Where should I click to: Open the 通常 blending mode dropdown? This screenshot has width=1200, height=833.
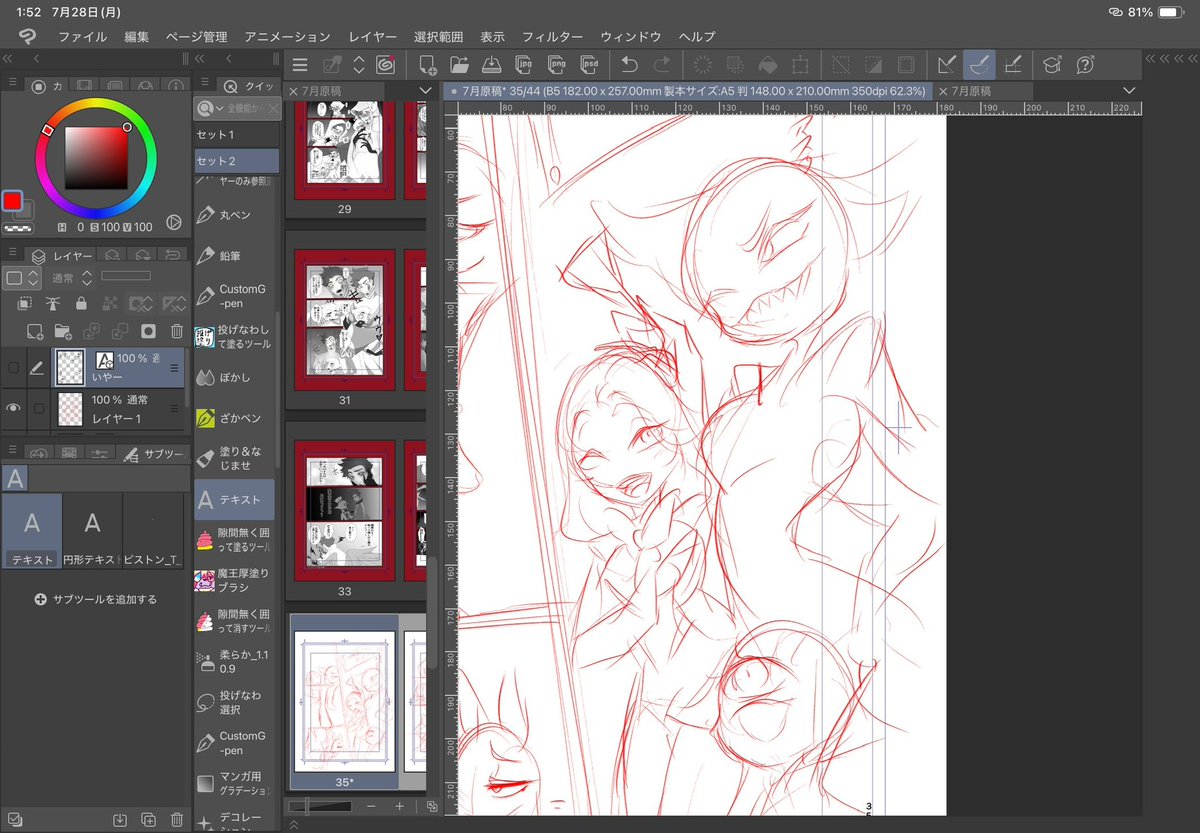point(73,277)
